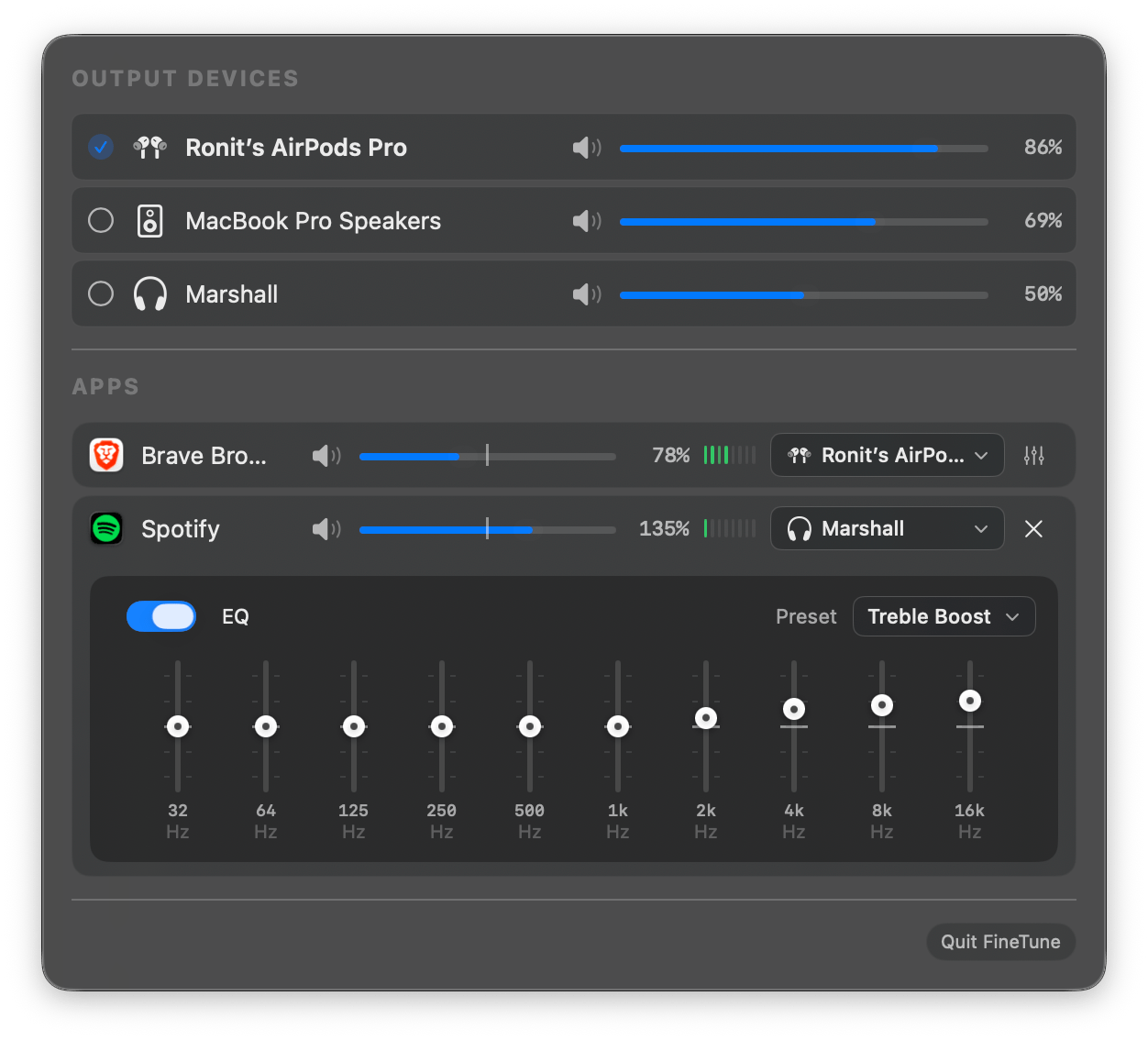Select Marshall output radio button

tap(101, 293)
